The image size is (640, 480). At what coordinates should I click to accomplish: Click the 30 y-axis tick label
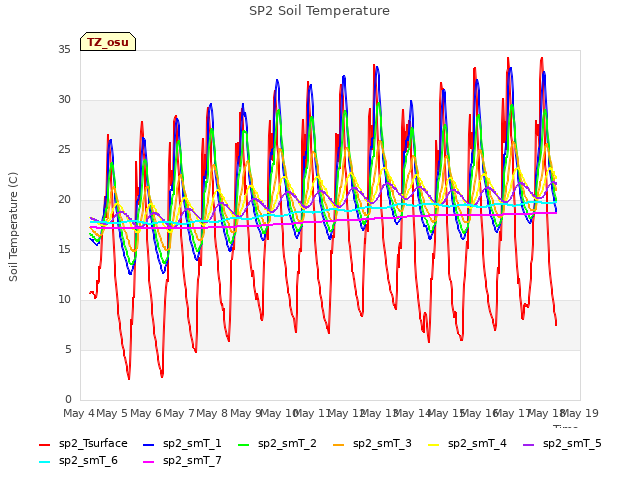tap(64, 100)
